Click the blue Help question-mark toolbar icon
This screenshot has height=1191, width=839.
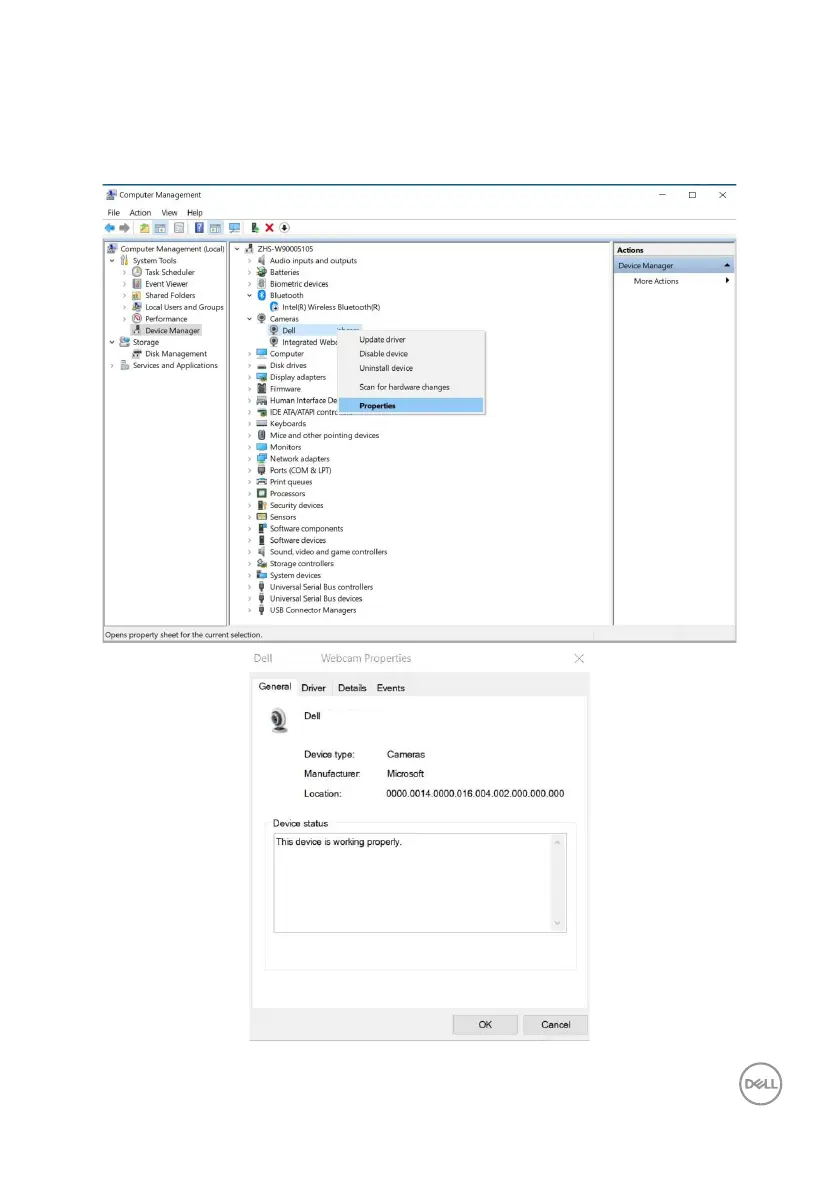pyautogui.click(x=199, y=228)
